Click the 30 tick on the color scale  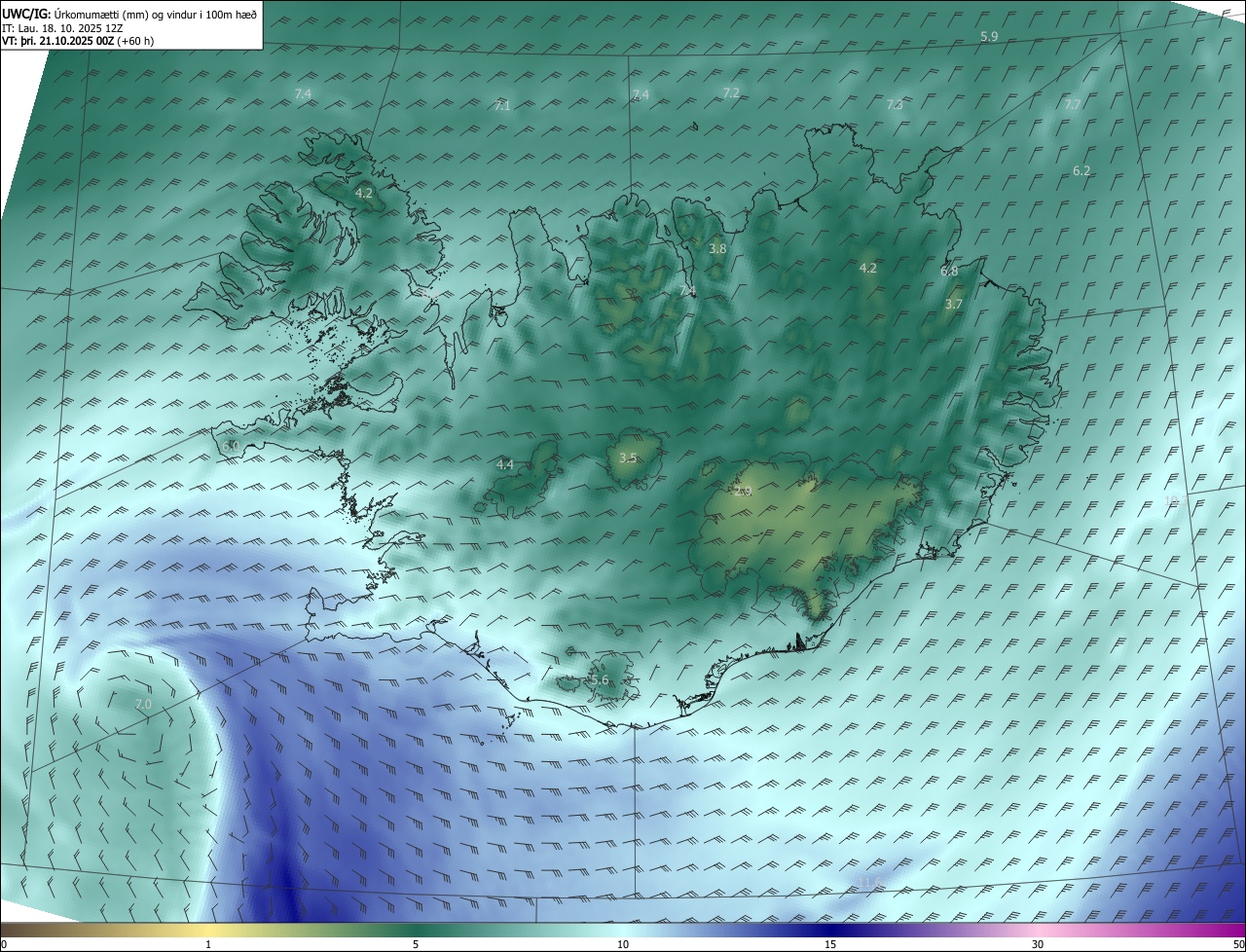point(1038,944)
